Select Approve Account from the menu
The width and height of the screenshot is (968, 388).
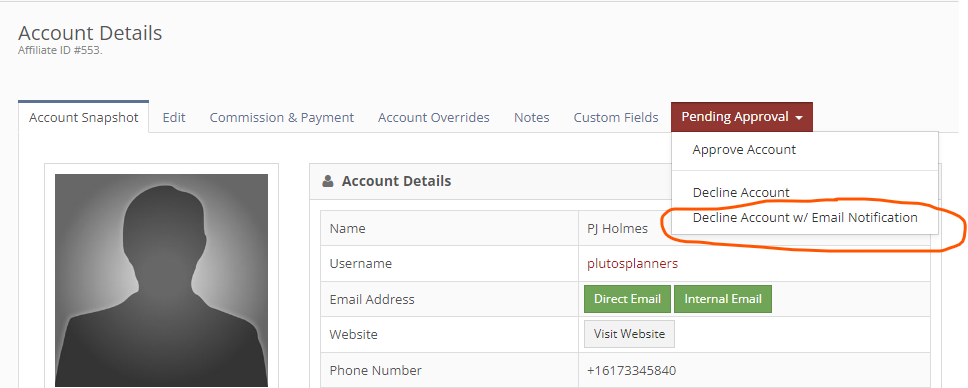[744, 150]
